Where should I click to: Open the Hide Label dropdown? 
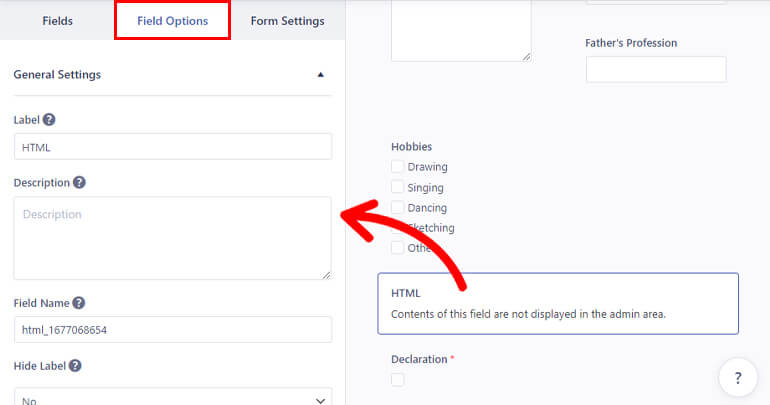[172, 397]
